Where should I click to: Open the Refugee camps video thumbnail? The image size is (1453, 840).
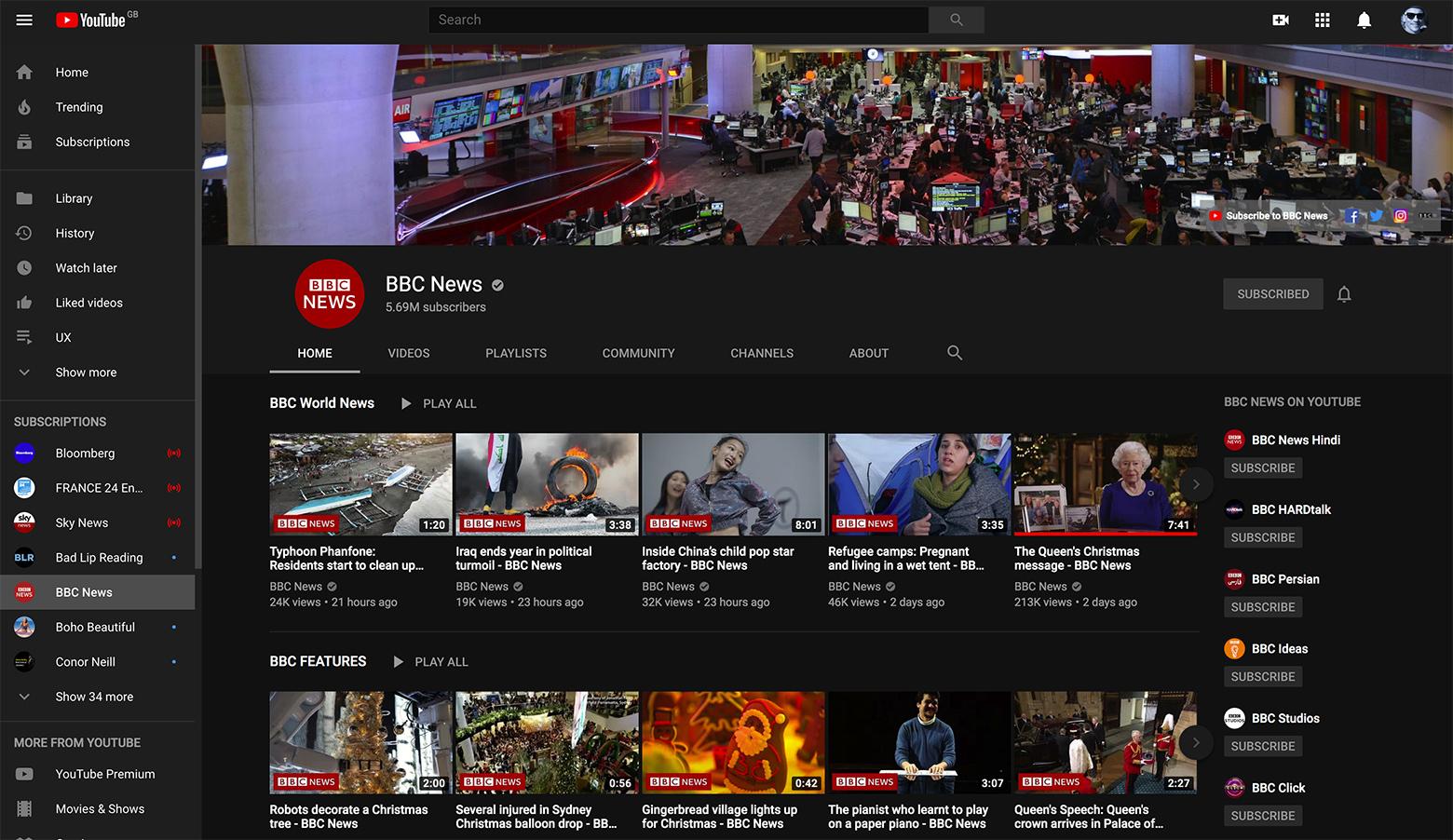[920, 484]
